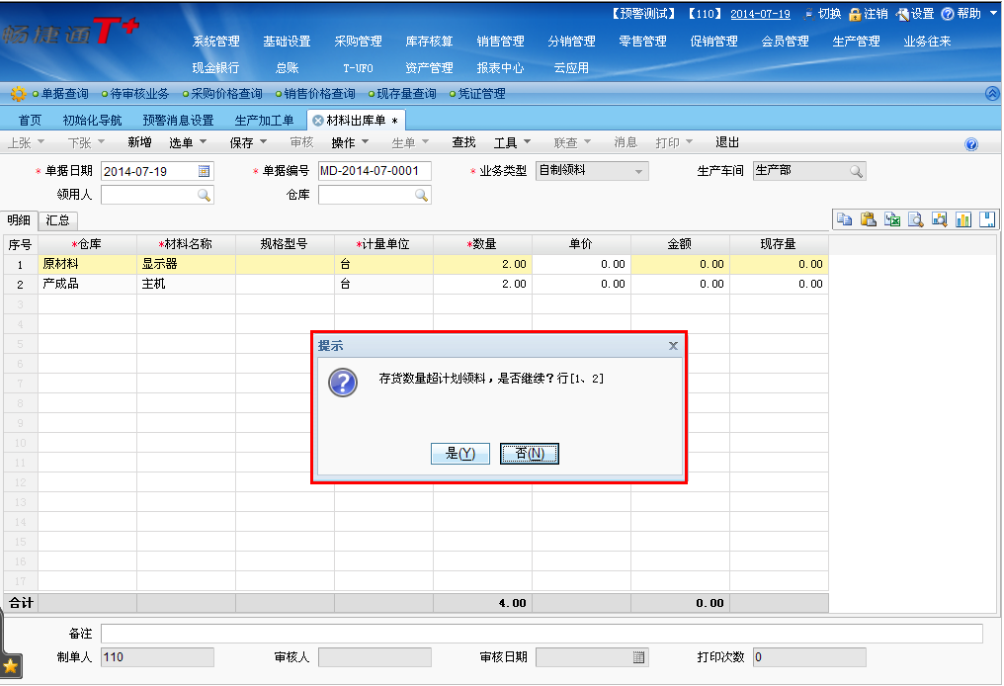Click the 现存量 column header
The image size is (1004, 686).
point(779,245)
